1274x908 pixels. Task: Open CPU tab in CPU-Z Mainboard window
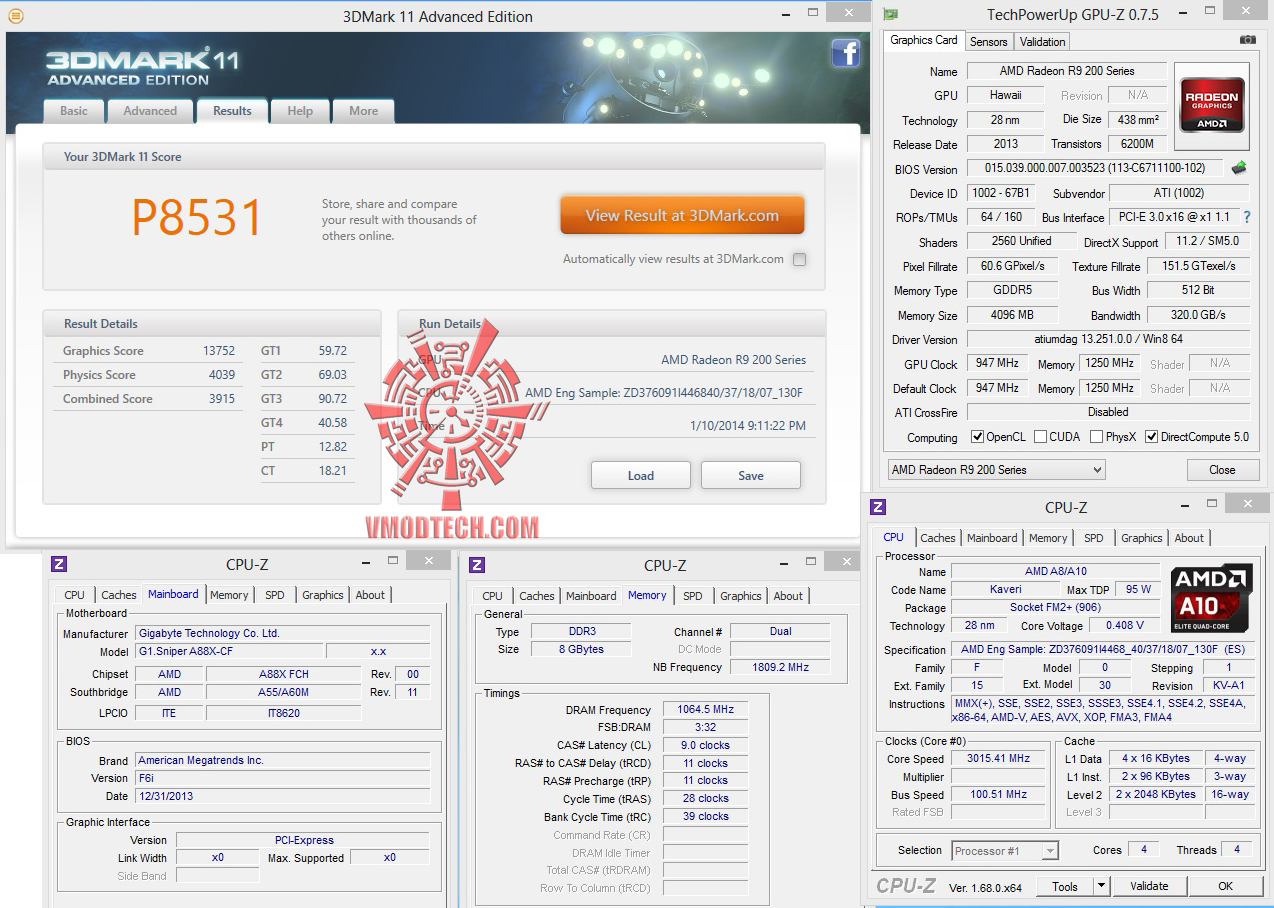(x=75, y=595)
